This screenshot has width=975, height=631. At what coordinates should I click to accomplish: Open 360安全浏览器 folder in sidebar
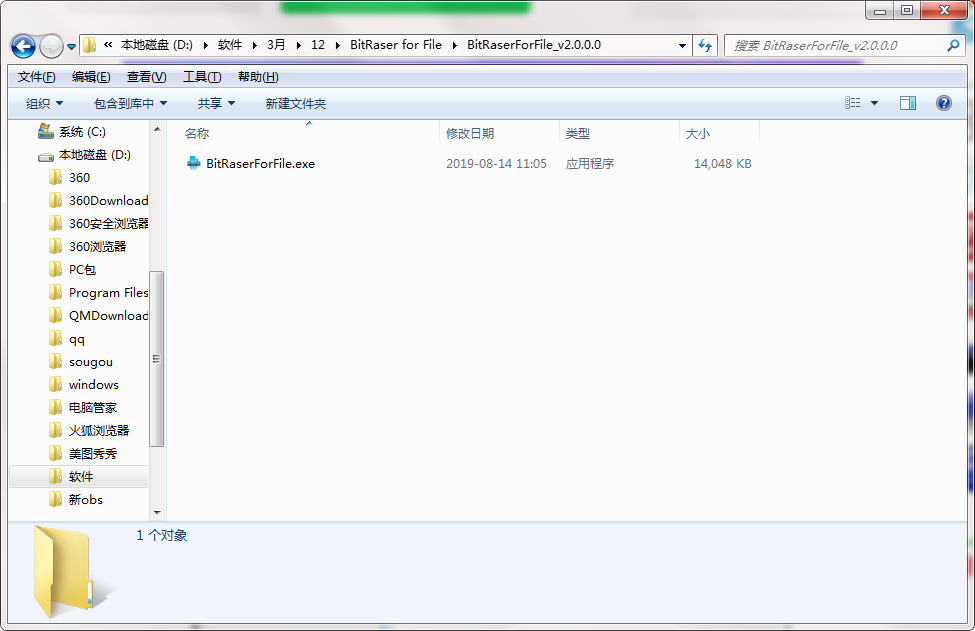(x=108, y=224)
